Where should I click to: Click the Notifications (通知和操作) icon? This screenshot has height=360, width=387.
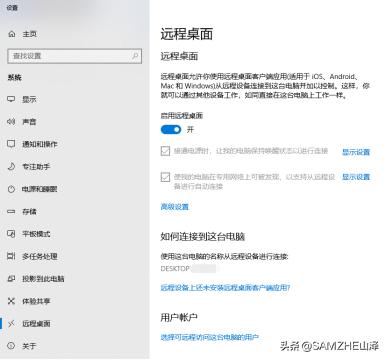click(11, 144)
